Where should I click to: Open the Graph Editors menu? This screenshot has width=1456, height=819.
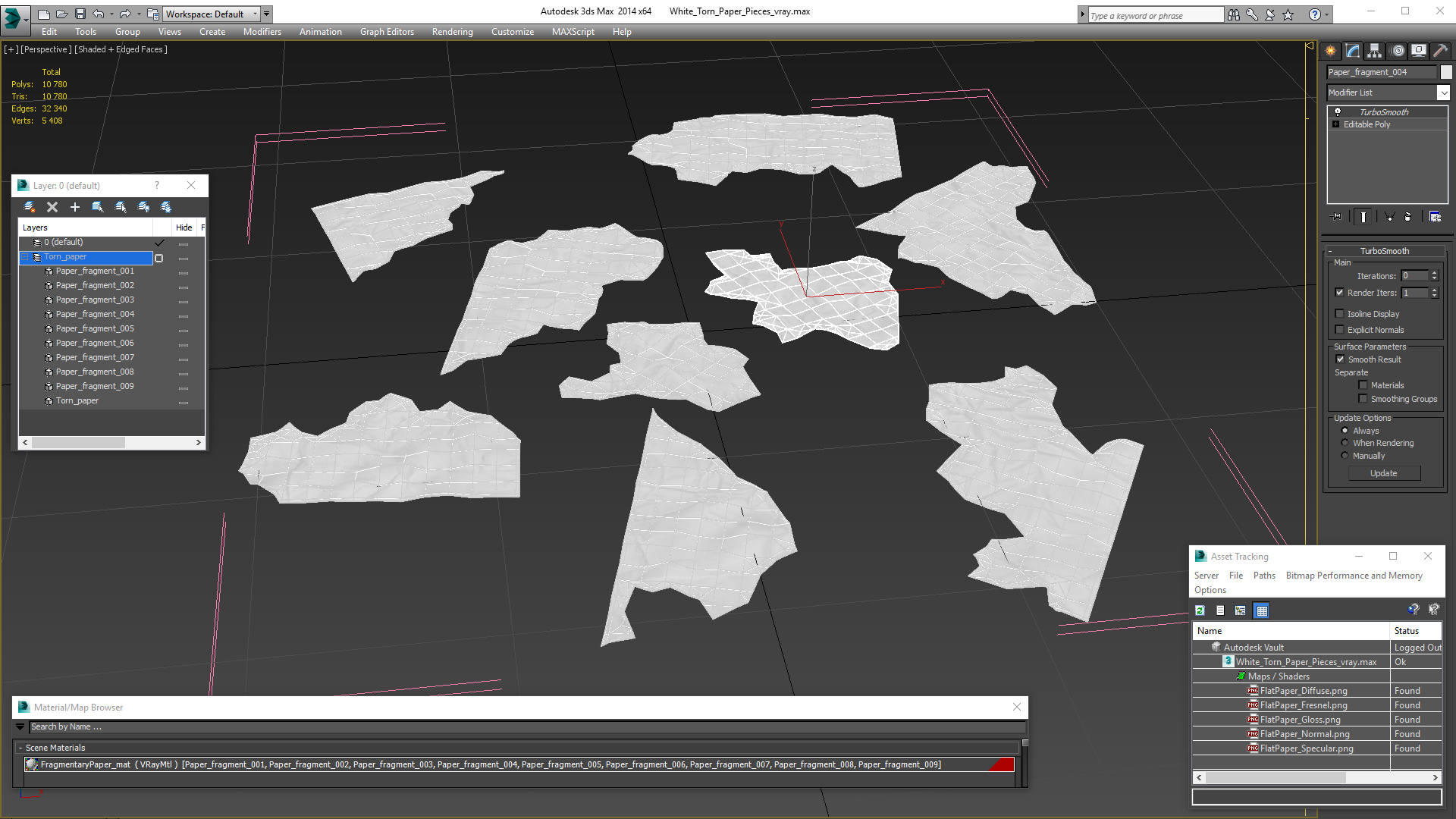pyautogui.click(x=387, y=32)
